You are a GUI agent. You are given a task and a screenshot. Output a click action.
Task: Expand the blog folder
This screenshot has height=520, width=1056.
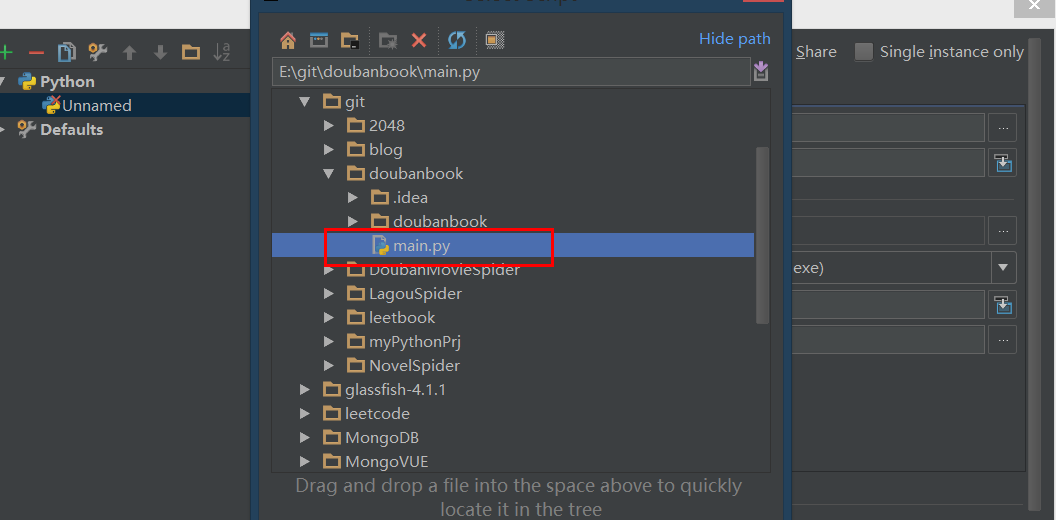[329, 150]
